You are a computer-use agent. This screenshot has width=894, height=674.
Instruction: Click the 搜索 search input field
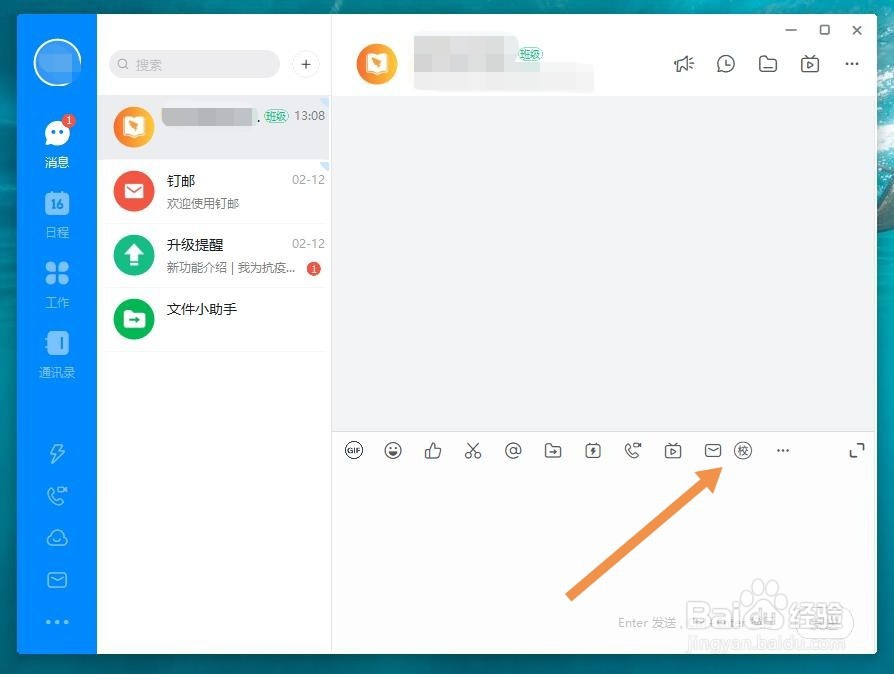pos(193,63)
